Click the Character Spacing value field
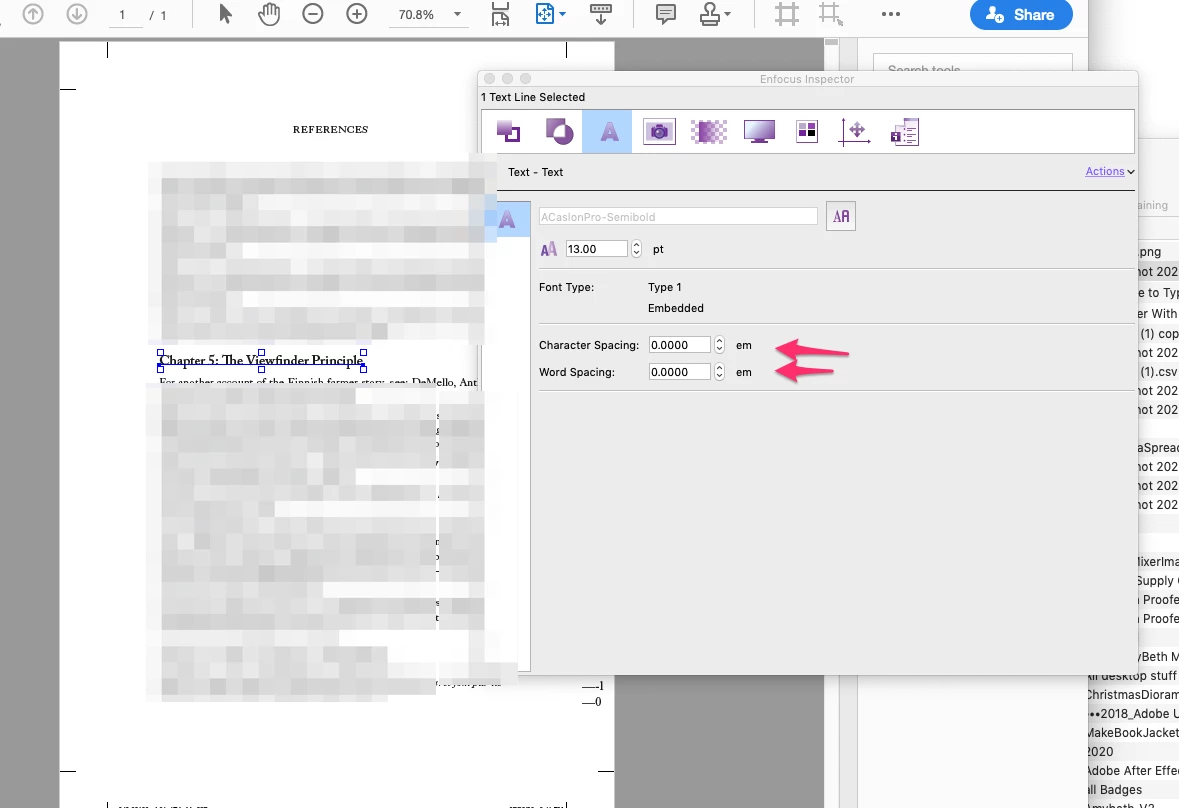 [x=680, y=345]
